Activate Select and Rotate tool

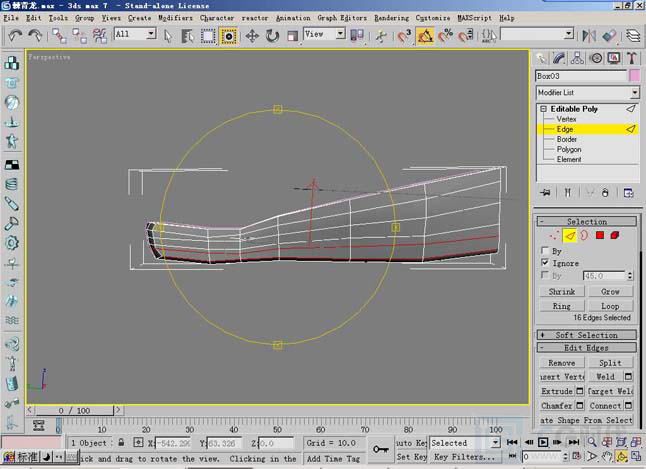(x=272, y=36)
